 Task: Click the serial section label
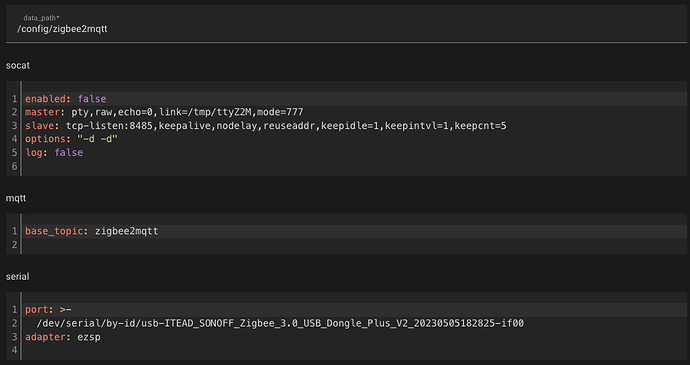[x=18, y=277]
